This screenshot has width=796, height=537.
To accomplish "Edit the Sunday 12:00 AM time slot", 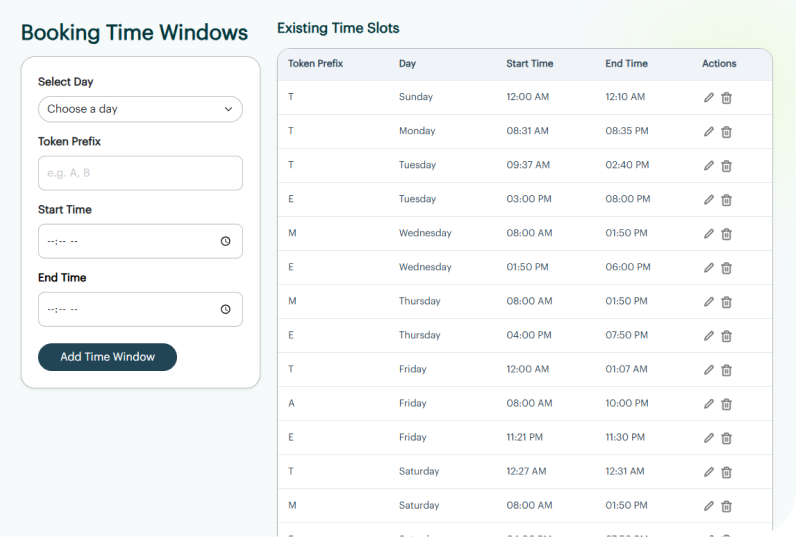I will point(709,98).
